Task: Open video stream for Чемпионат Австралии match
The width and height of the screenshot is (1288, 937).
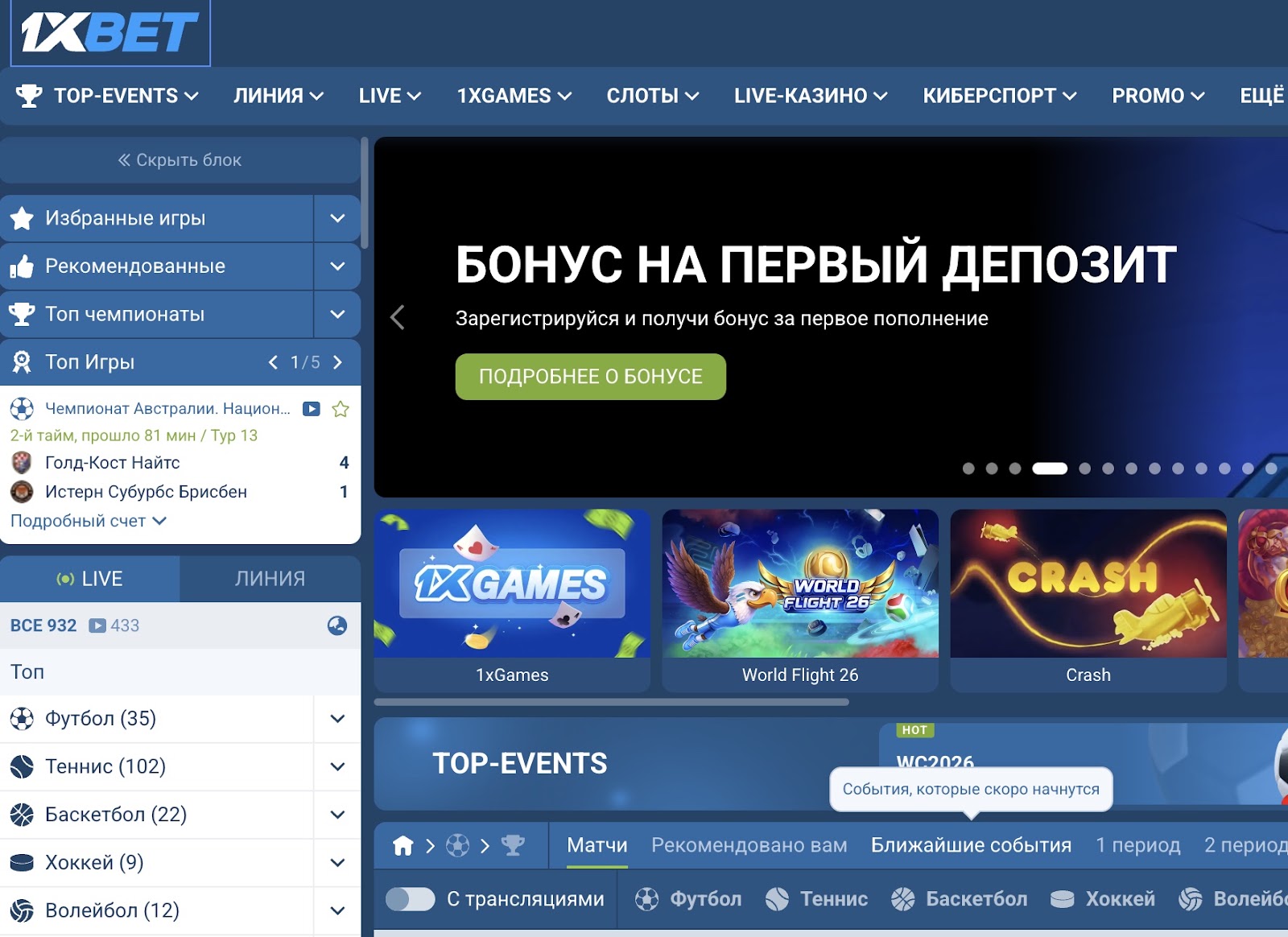Action: tap(312, 409)
